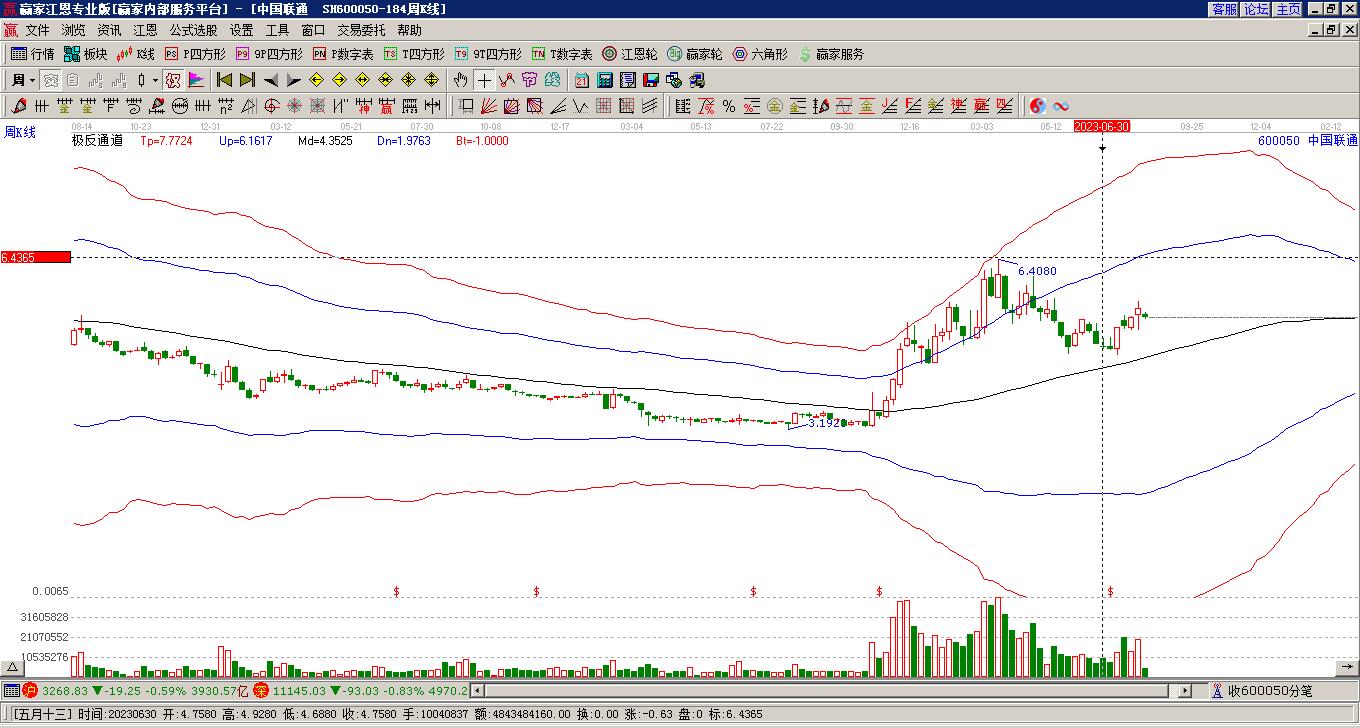Click the arrow button at volume panel right
Image resolution: width=1360 pixels, height=728 pixels.
point(1349,667)
